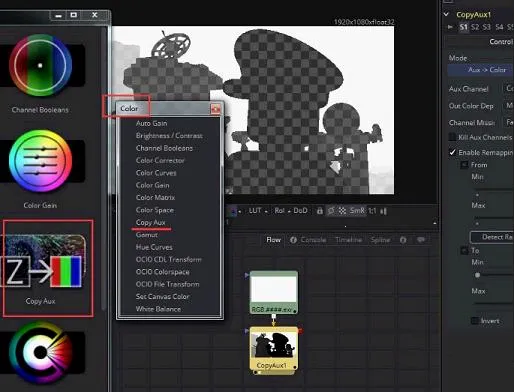Expand the From remapping section
The width and height of the screenshot is (514, 392).
[464, 165]
